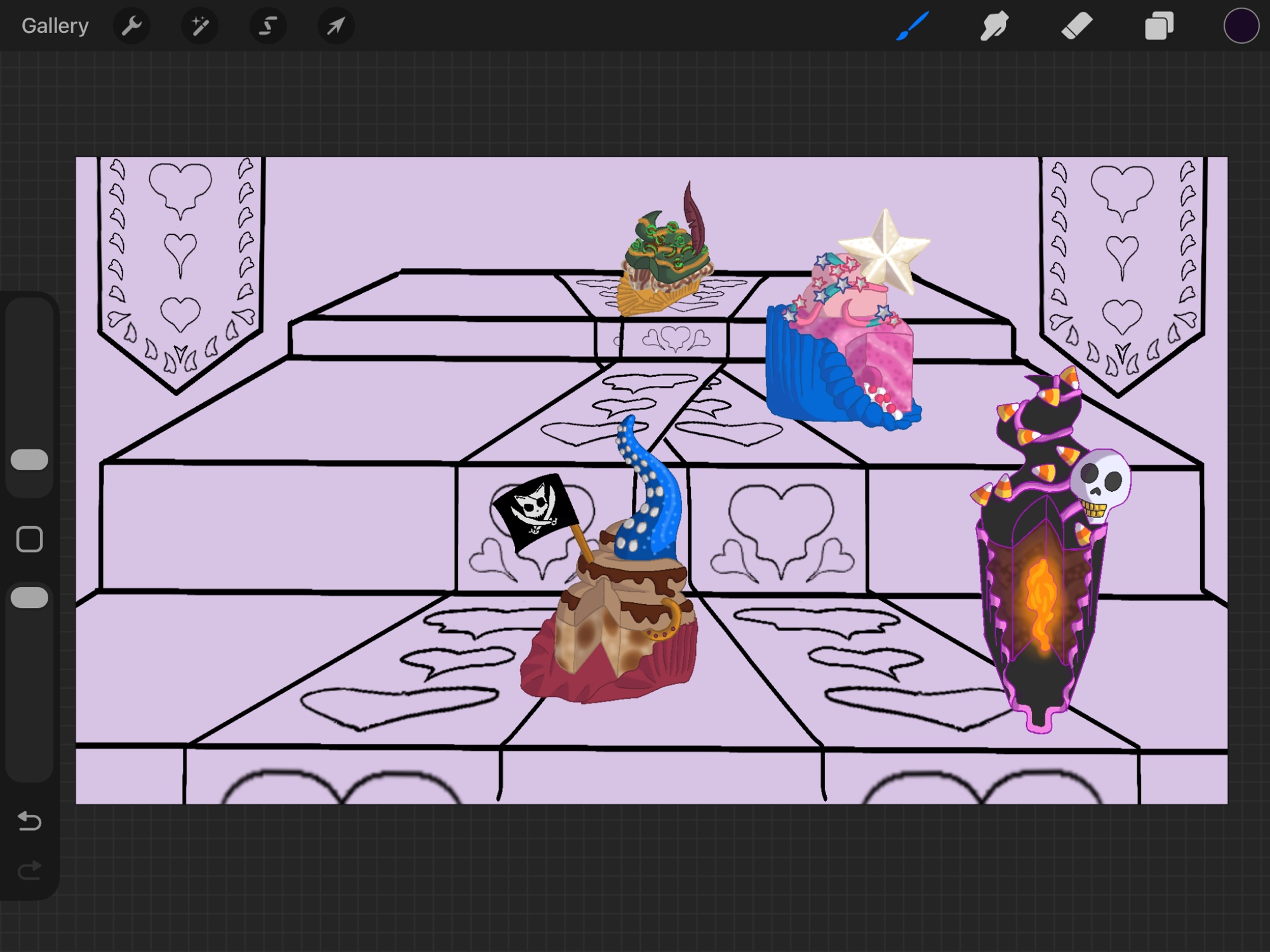
Task: Redo the previous action
Action: point(30,871)
